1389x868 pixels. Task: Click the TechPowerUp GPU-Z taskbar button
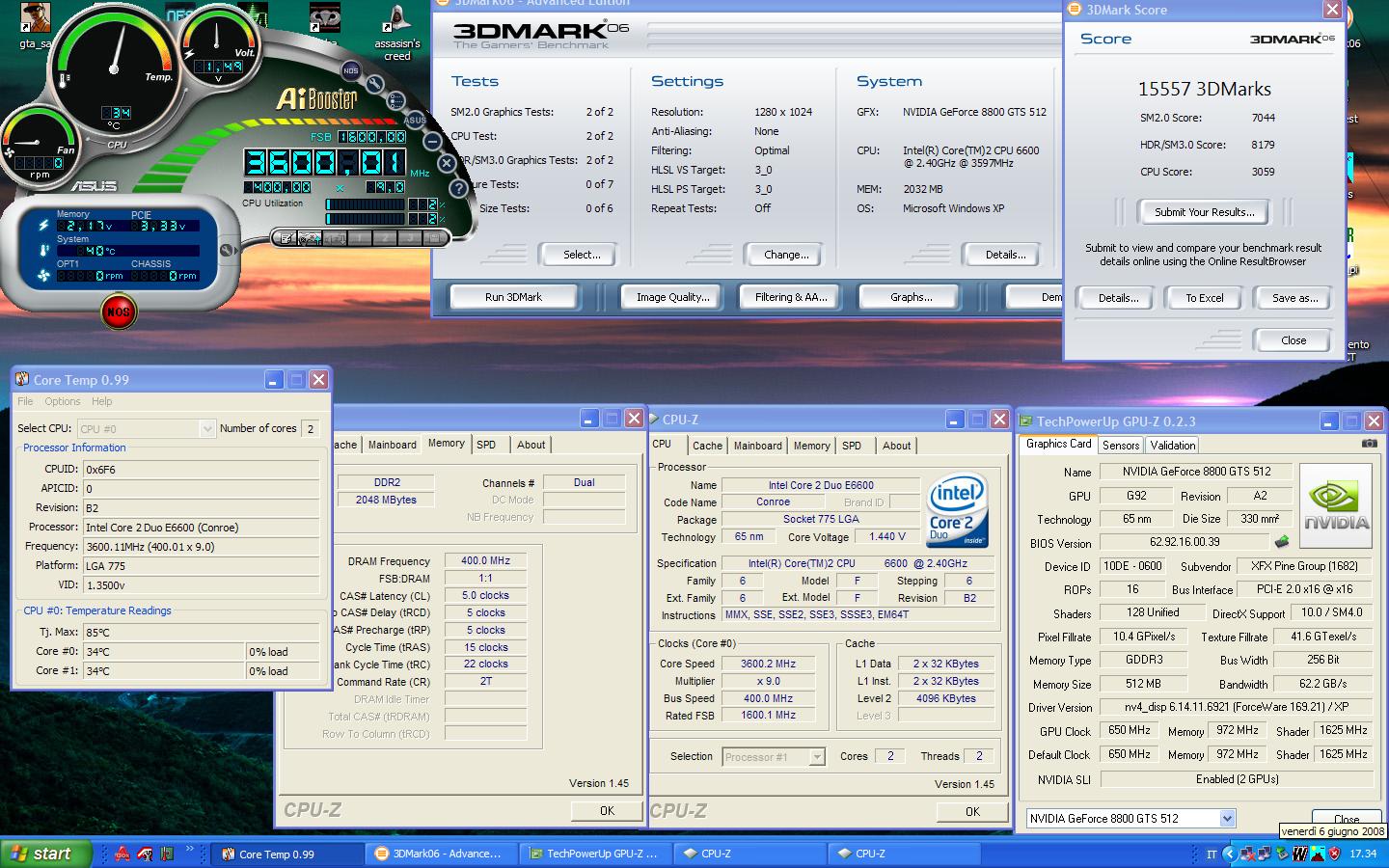pyautogui.click(x=595, y=854)
